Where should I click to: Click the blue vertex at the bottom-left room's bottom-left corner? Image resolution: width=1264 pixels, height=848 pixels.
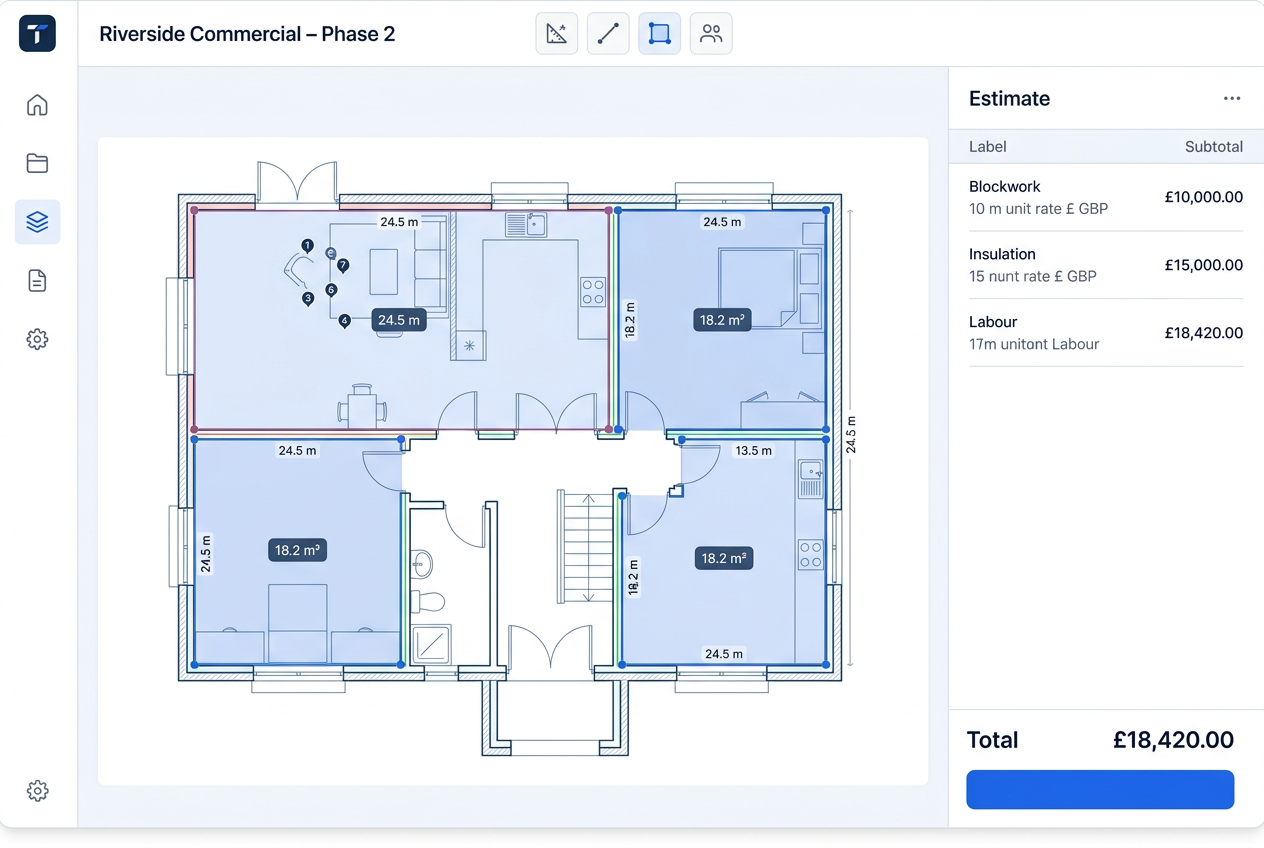coord(194,664)
